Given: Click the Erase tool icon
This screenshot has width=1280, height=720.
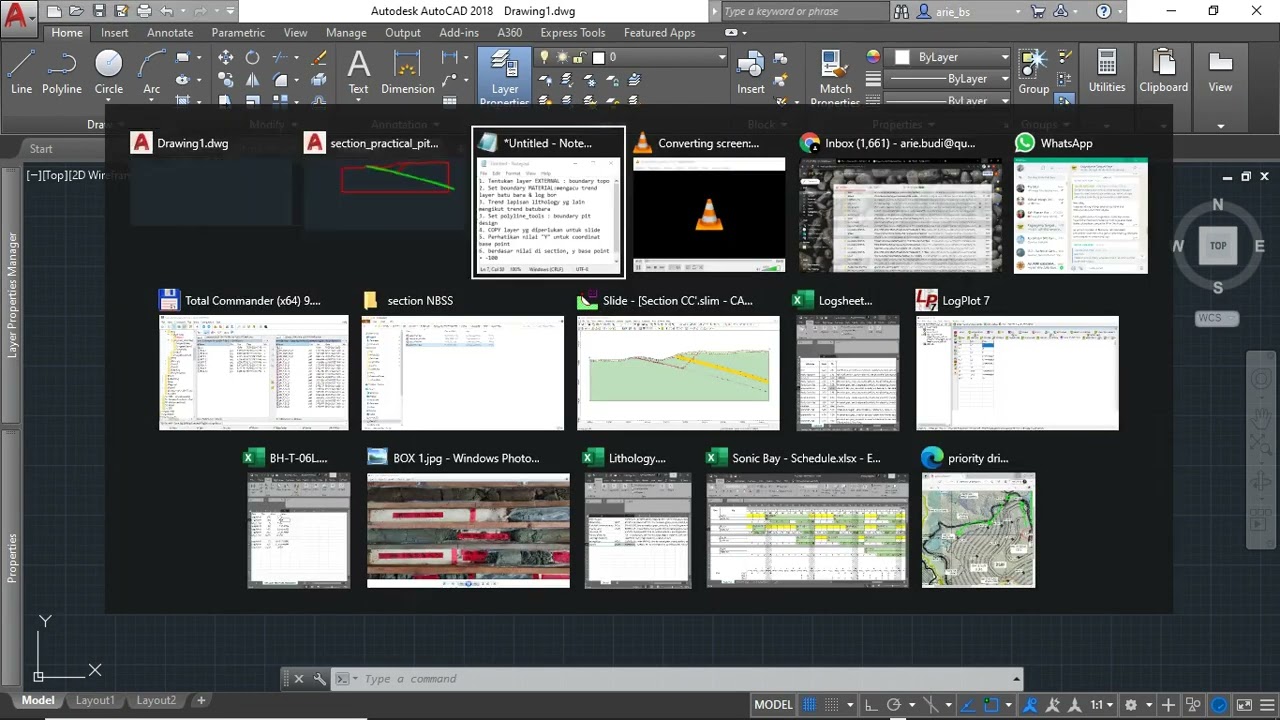Looking at the screenshot, I should point(319,58).
